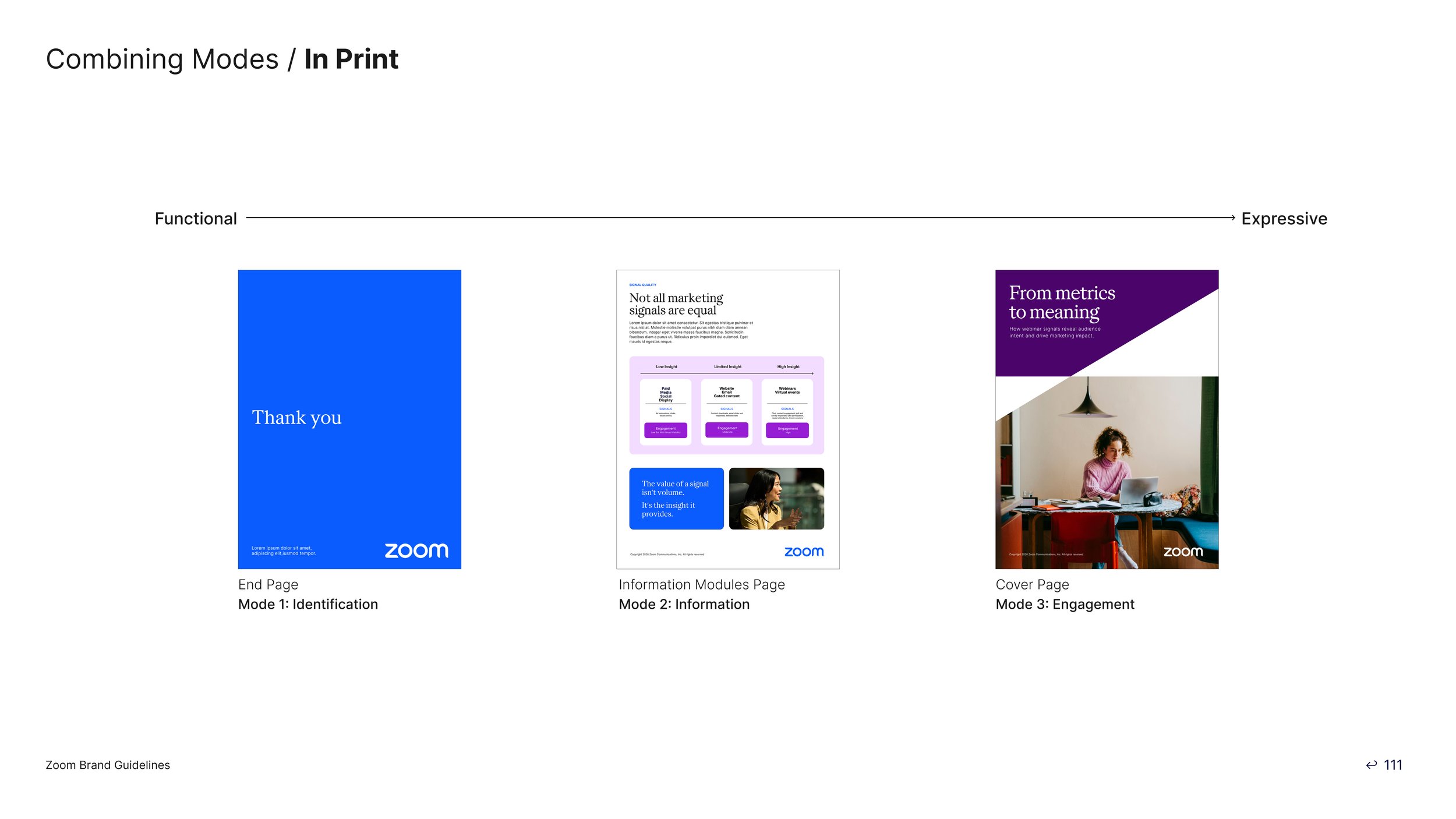Click 'Mode 2: Information' caption

coord(684,604)
